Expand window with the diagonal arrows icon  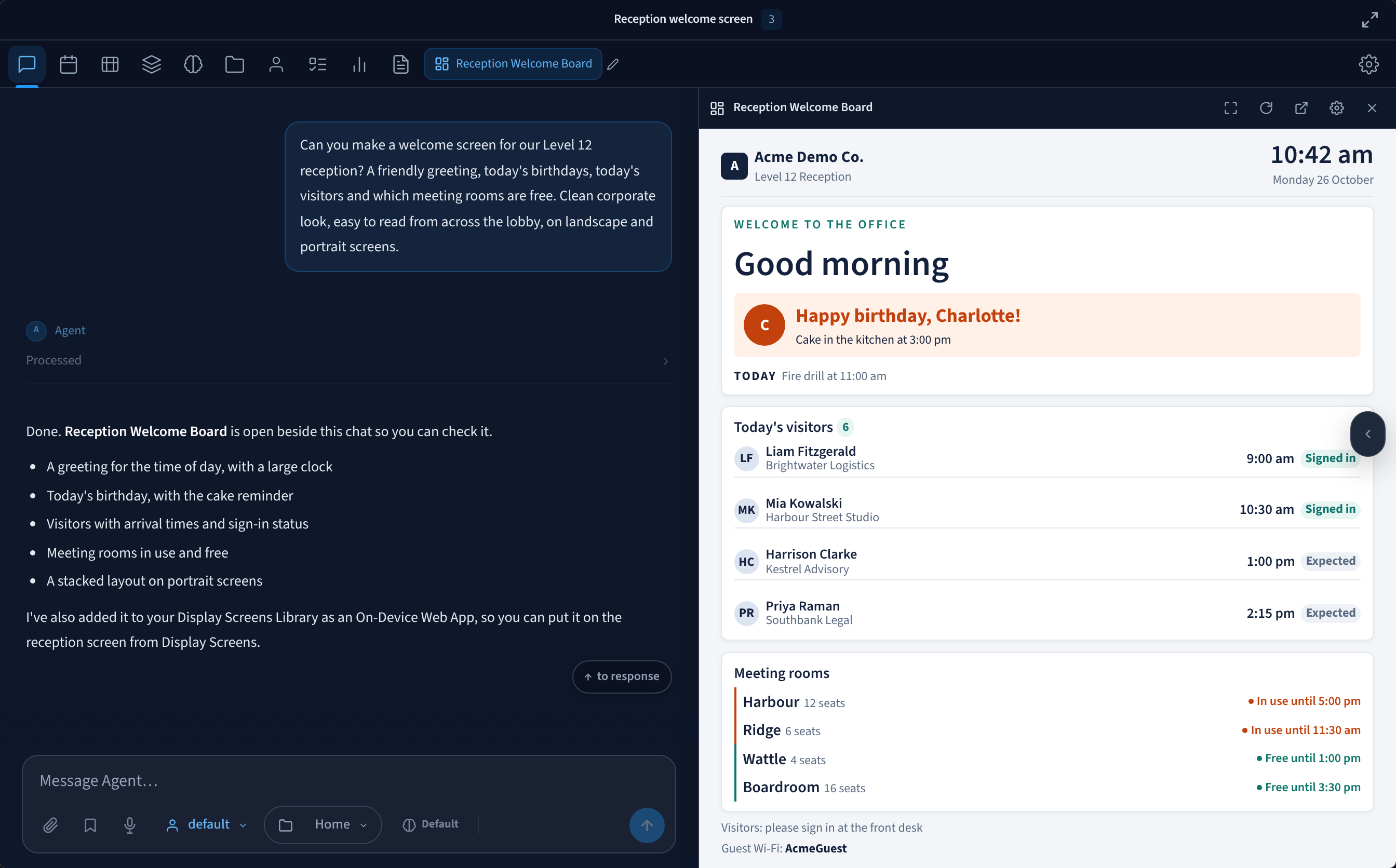[x=1370, y=20]
